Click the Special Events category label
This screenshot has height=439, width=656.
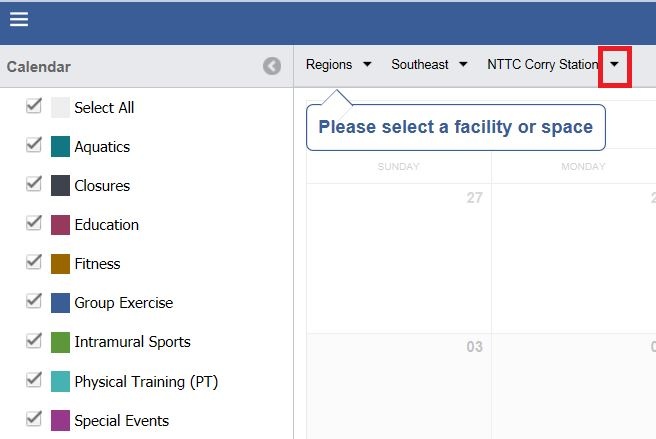click(121, 420)
